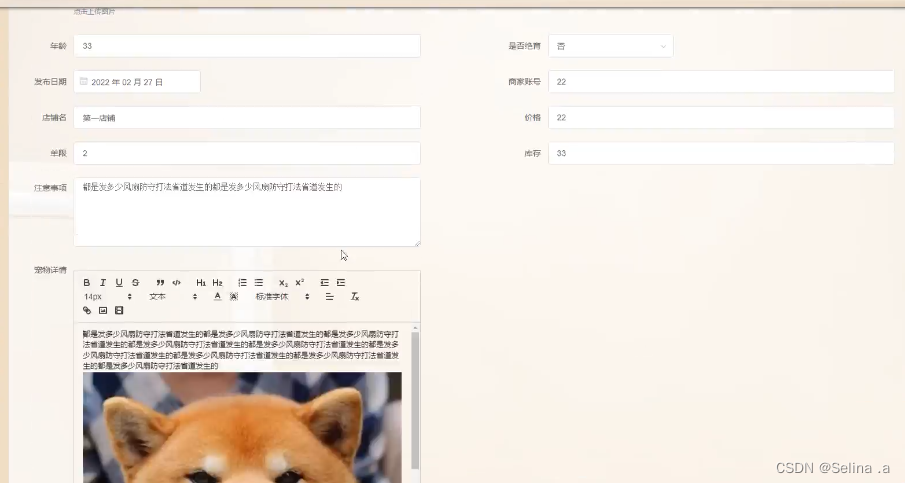Open the 发布日期 date picker
Screen dimensions: 905x483
pyautogui.click(x=137, y=82)
